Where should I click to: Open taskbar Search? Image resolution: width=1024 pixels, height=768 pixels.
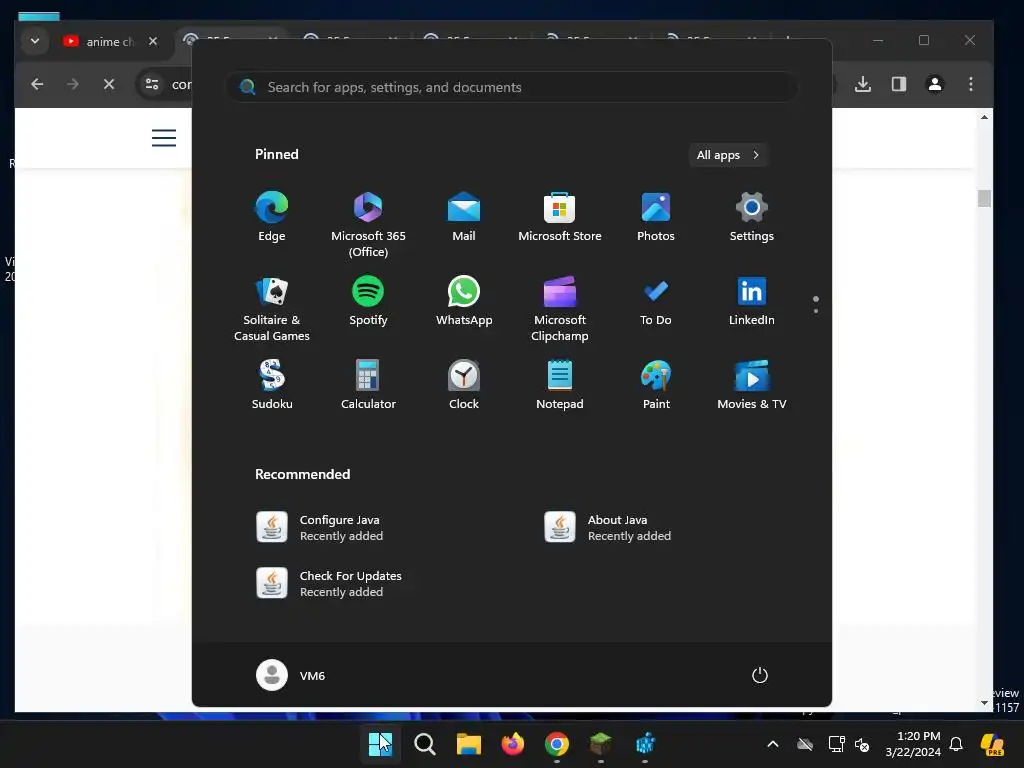click(x=424, y=743)
